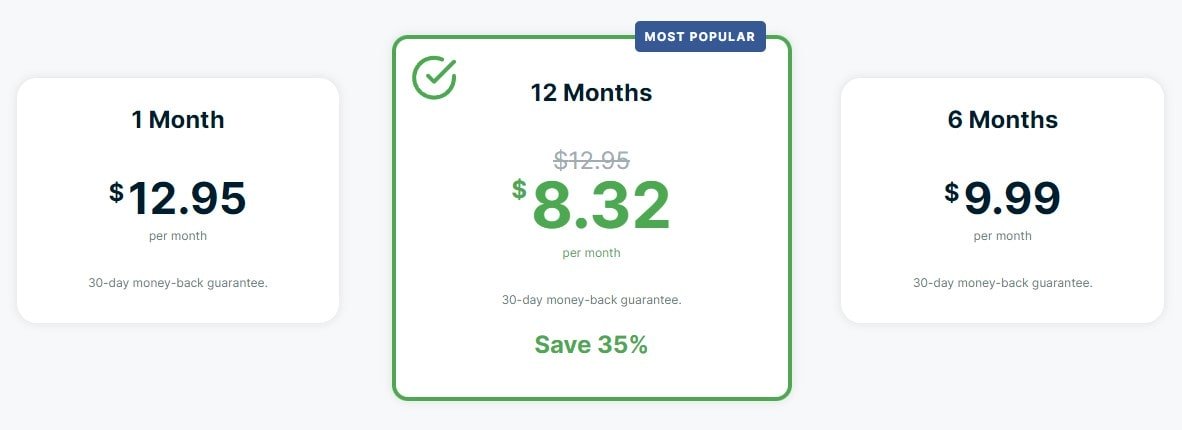The image size is (1182, 430).
Task: Click the MOST POPULAR badge
Action: [x=699, y=37]
